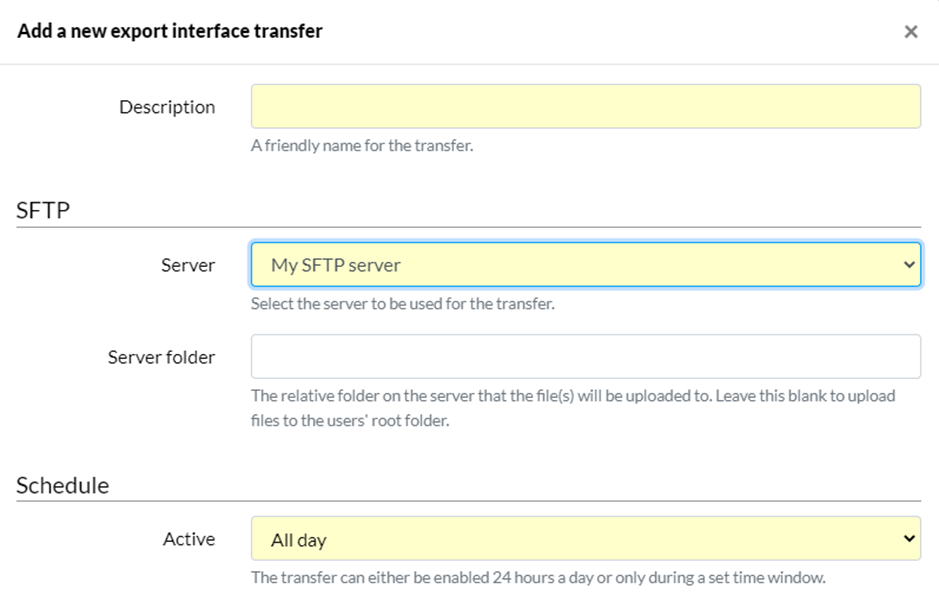Click the dialog title Add a new export interface transfer
Screen dimensions: 939x602
(x=170, y=31)
